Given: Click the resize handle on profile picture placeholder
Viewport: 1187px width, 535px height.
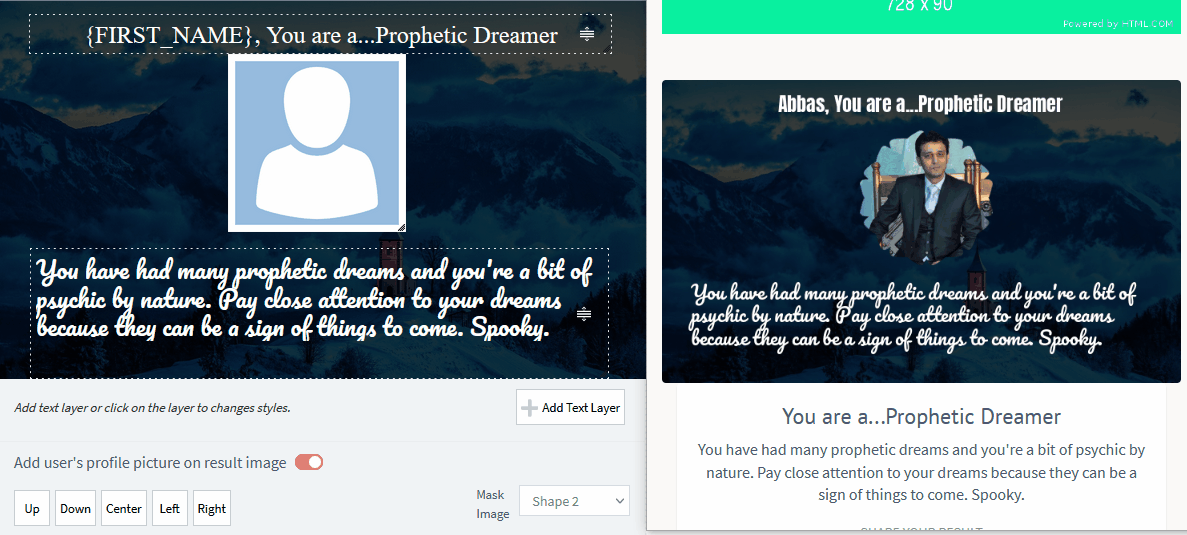Looking at the screenshot, I should [x=400, y=226].
